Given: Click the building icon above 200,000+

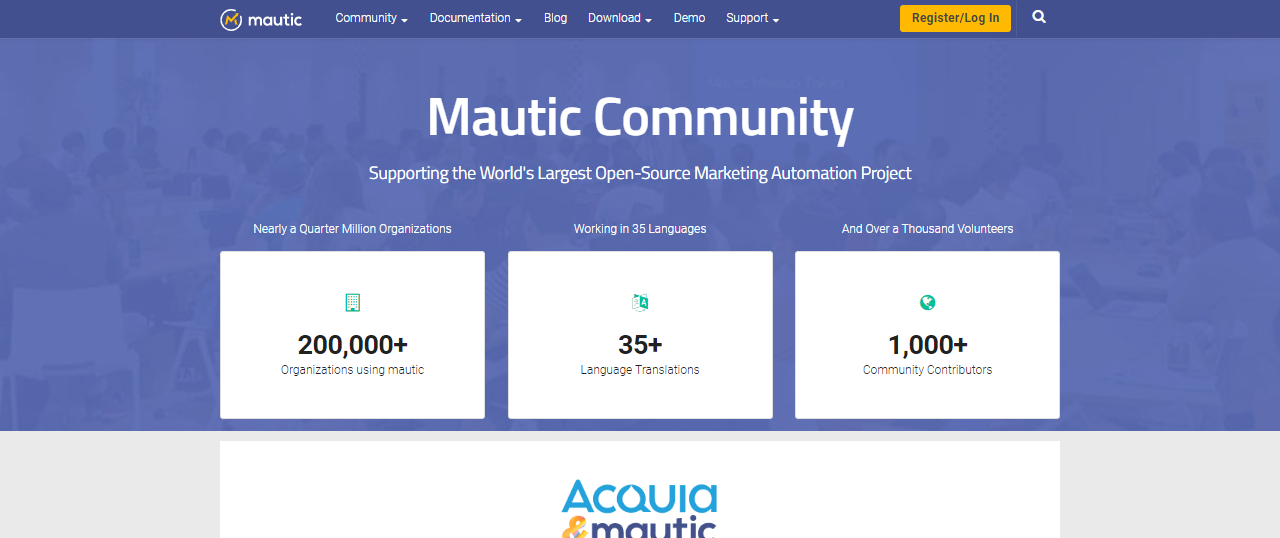Looking at the screenshot, I should 352,302.
